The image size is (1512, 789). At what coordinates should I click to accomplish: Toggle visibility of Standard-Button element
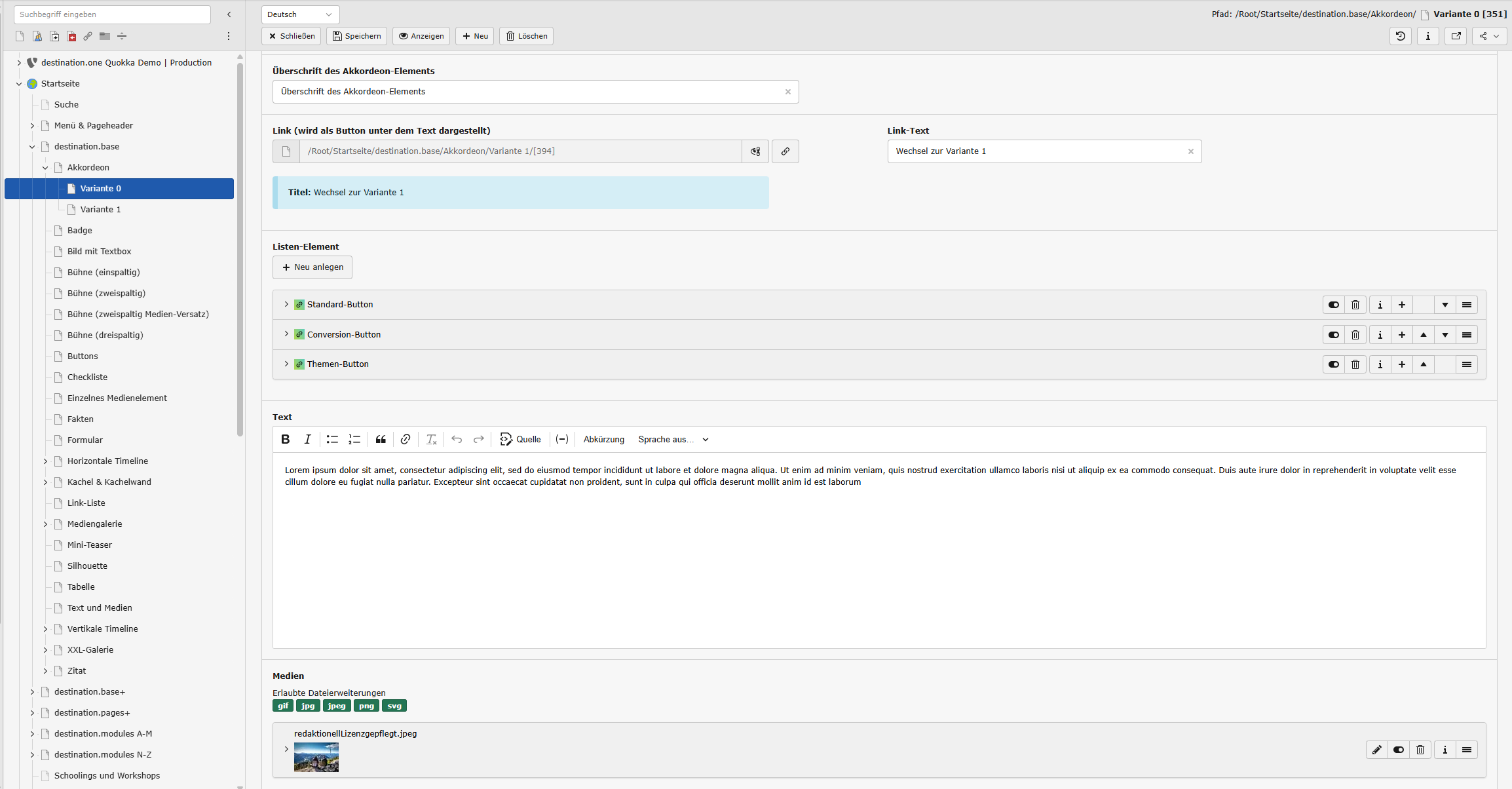point(1333,305)
